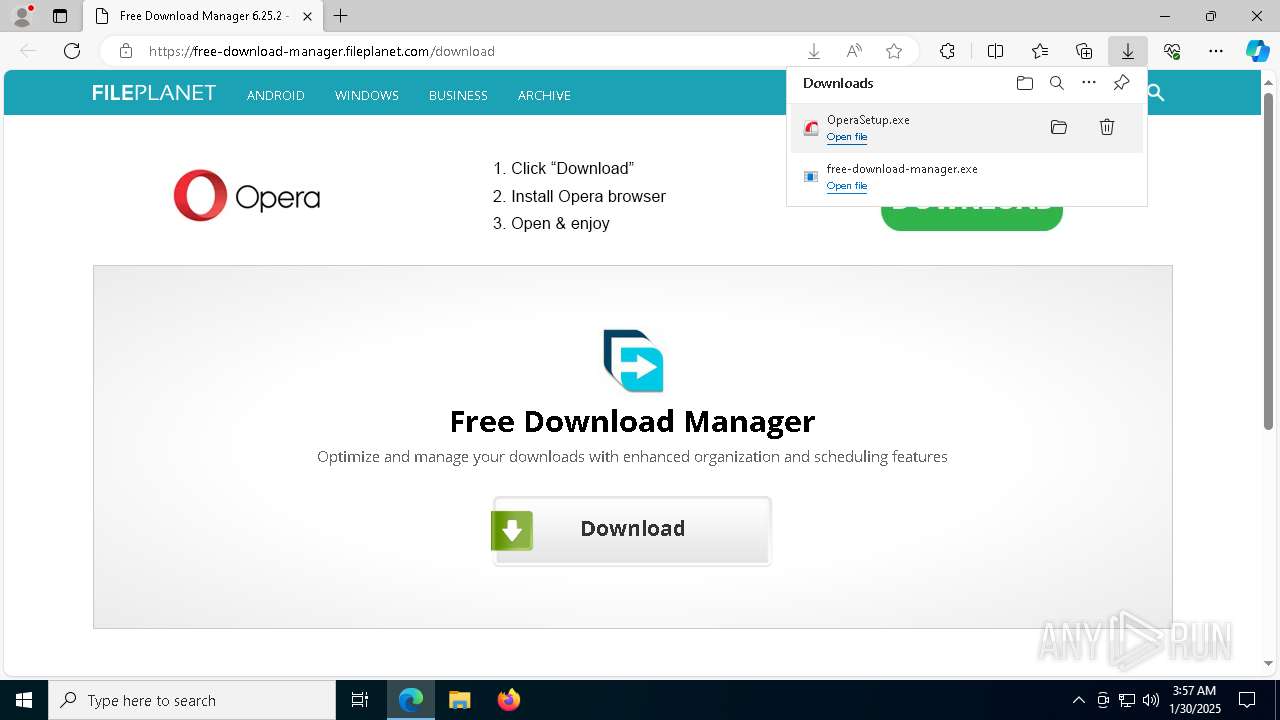Show hidden system tray icons

coord(1078,700)
